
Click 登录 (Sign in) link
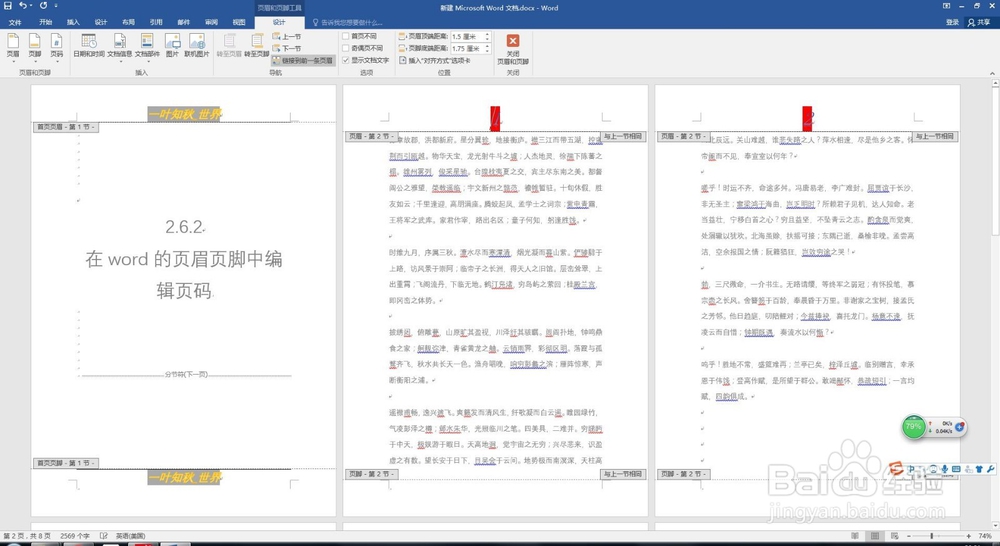click(952, 22)
